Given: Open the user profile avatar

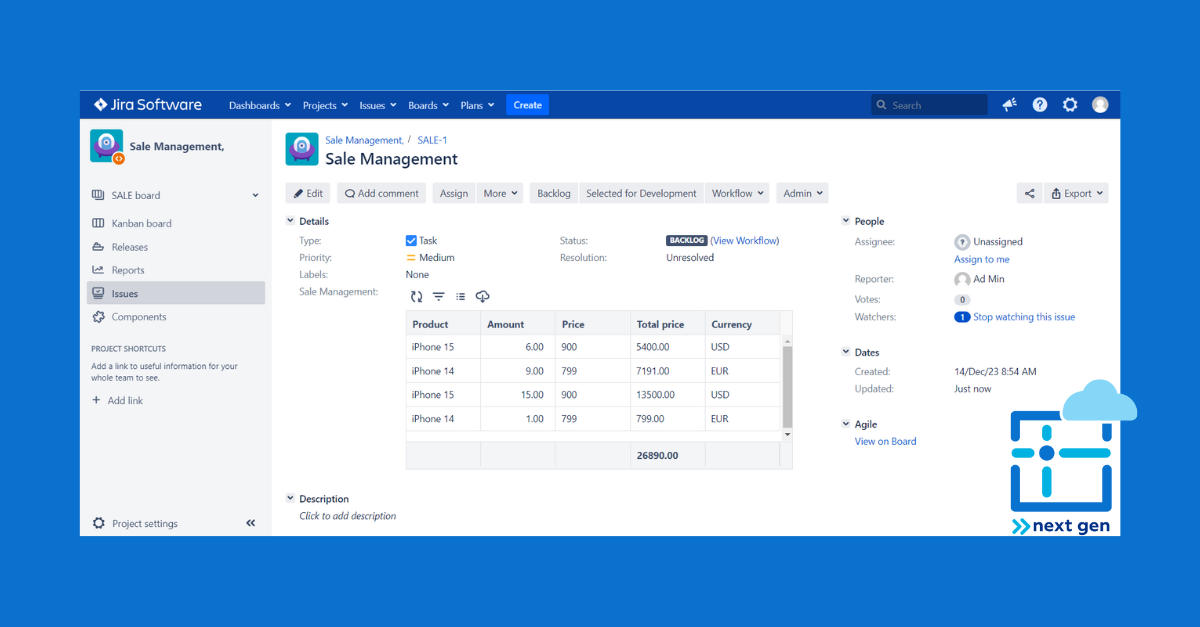Looking at the screenshot, I should 1100,105.
